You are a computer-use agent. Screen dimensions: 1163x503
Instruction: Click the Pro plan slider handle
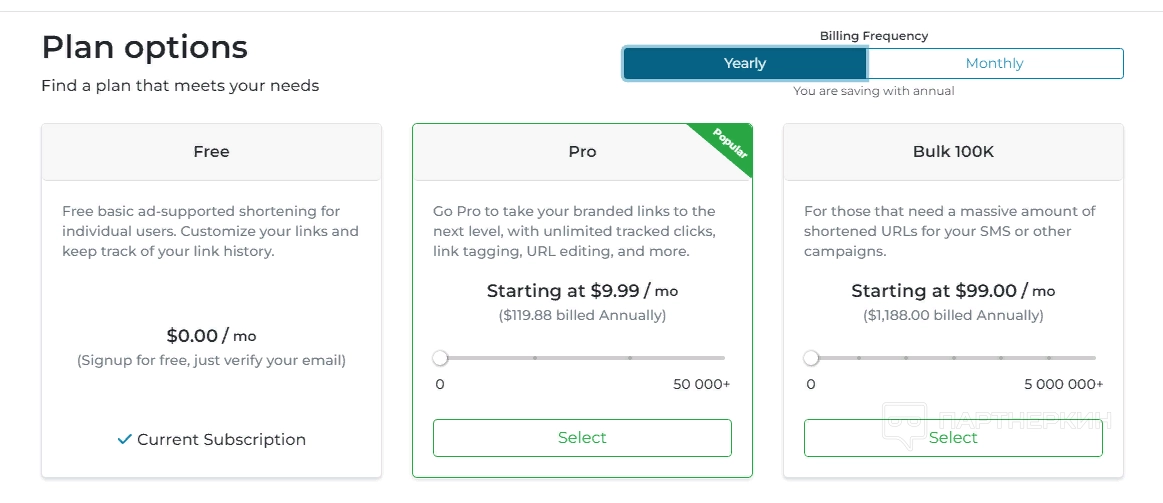[x=440, y=357]
